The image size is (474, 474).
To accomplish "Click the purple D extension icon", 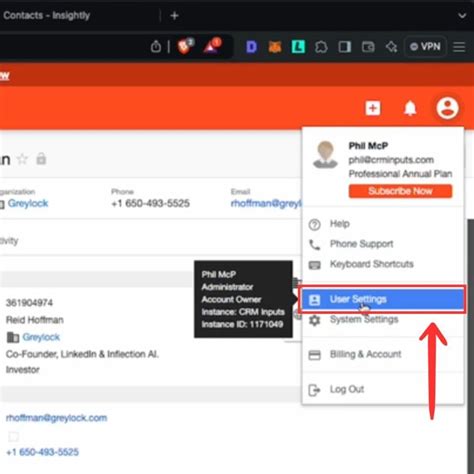I will [251, 47].
